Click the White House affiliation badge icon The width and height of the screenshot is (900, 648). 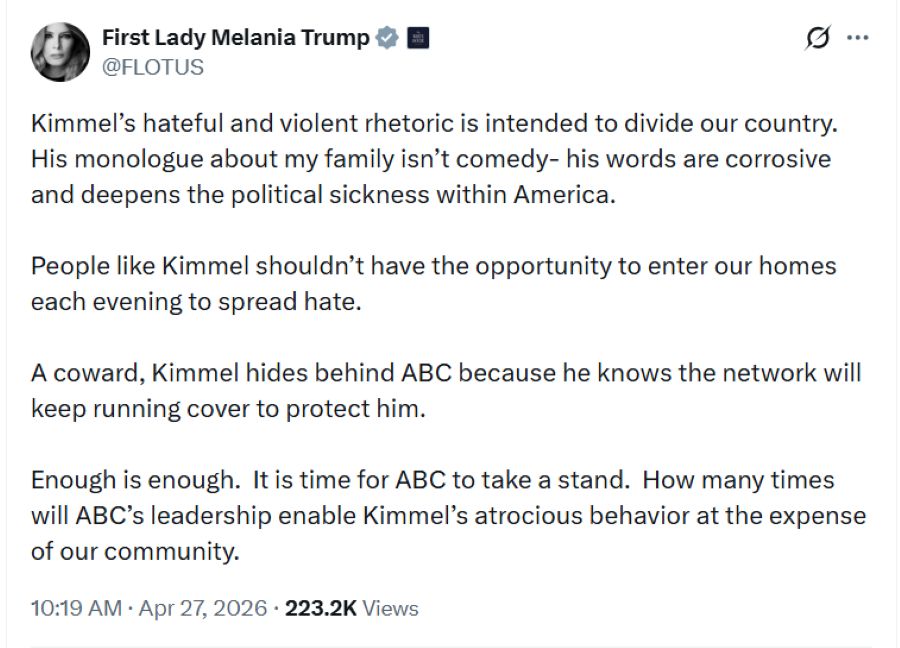(419, 39)
